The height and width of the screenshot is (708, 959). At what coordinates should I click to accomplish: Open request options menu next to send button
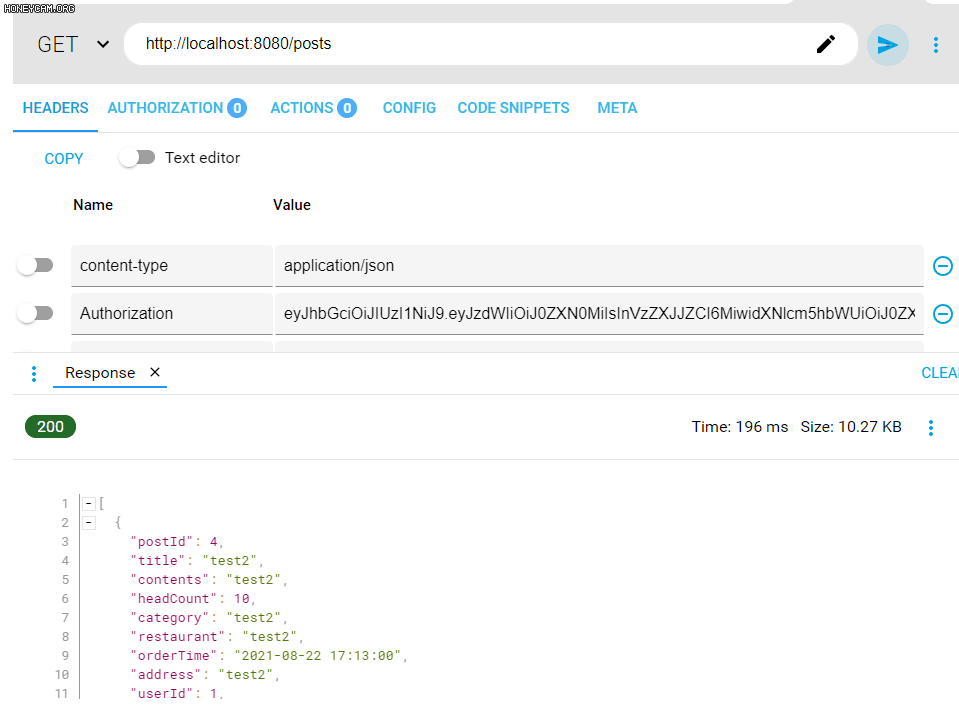coord(935,45)
